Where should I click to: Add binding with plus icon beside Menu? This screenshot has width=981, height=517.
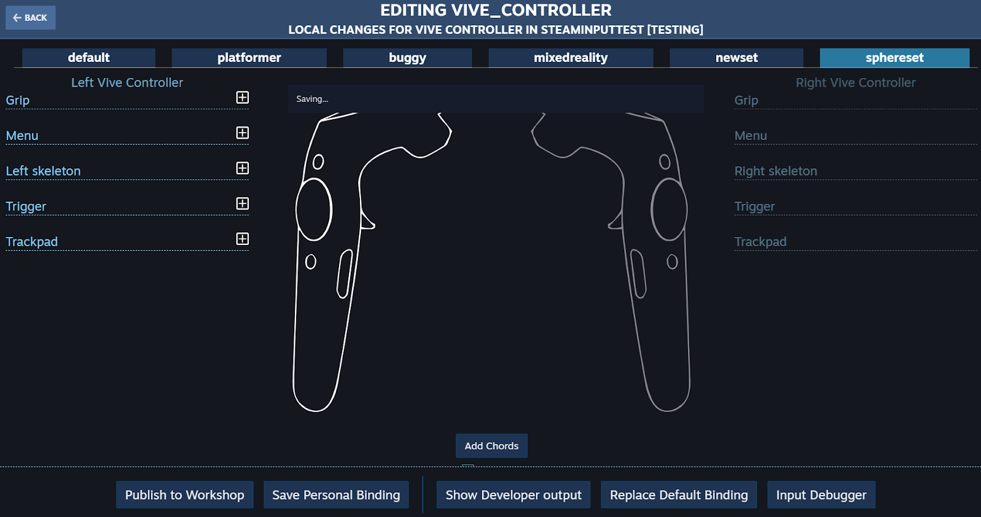pos(242,133)
